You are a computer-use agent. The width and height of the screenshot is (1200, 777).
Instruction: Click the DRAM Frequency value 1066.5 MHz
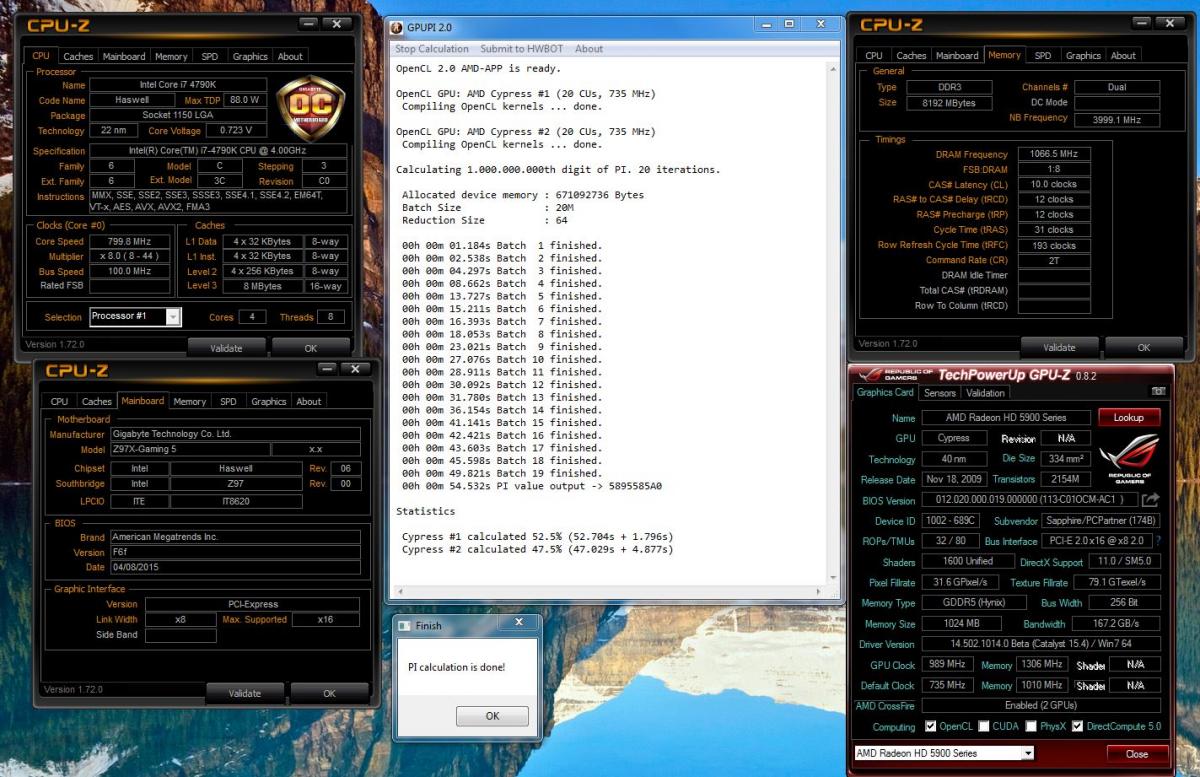point(1054,154)
